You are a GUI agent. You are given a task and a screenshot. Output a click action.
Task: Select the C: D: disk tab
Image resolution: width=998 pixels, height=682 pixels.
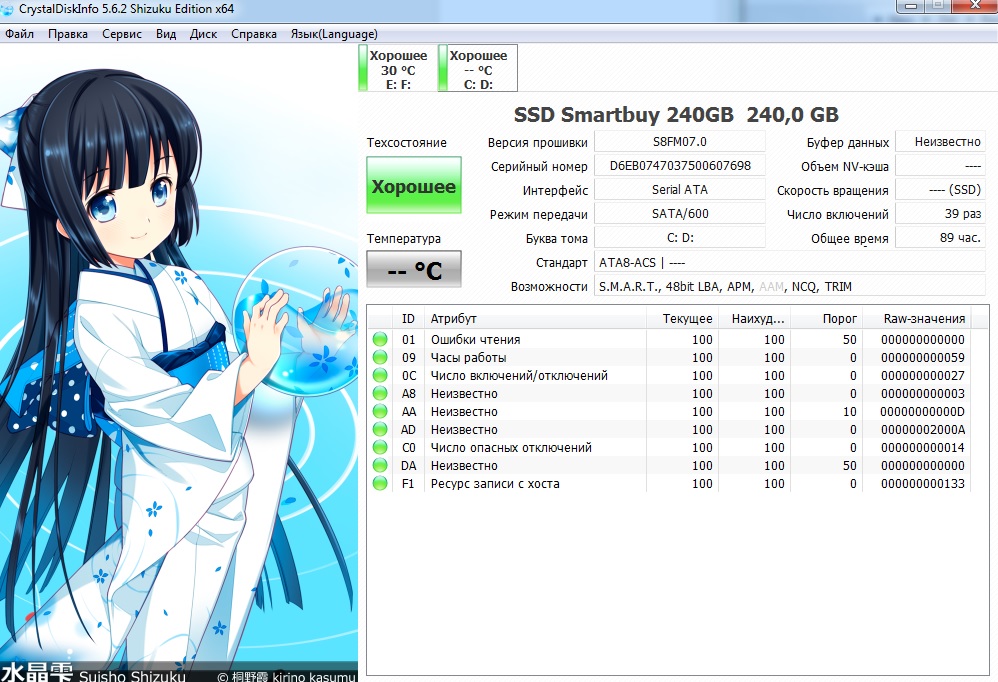tap(478, 69)
